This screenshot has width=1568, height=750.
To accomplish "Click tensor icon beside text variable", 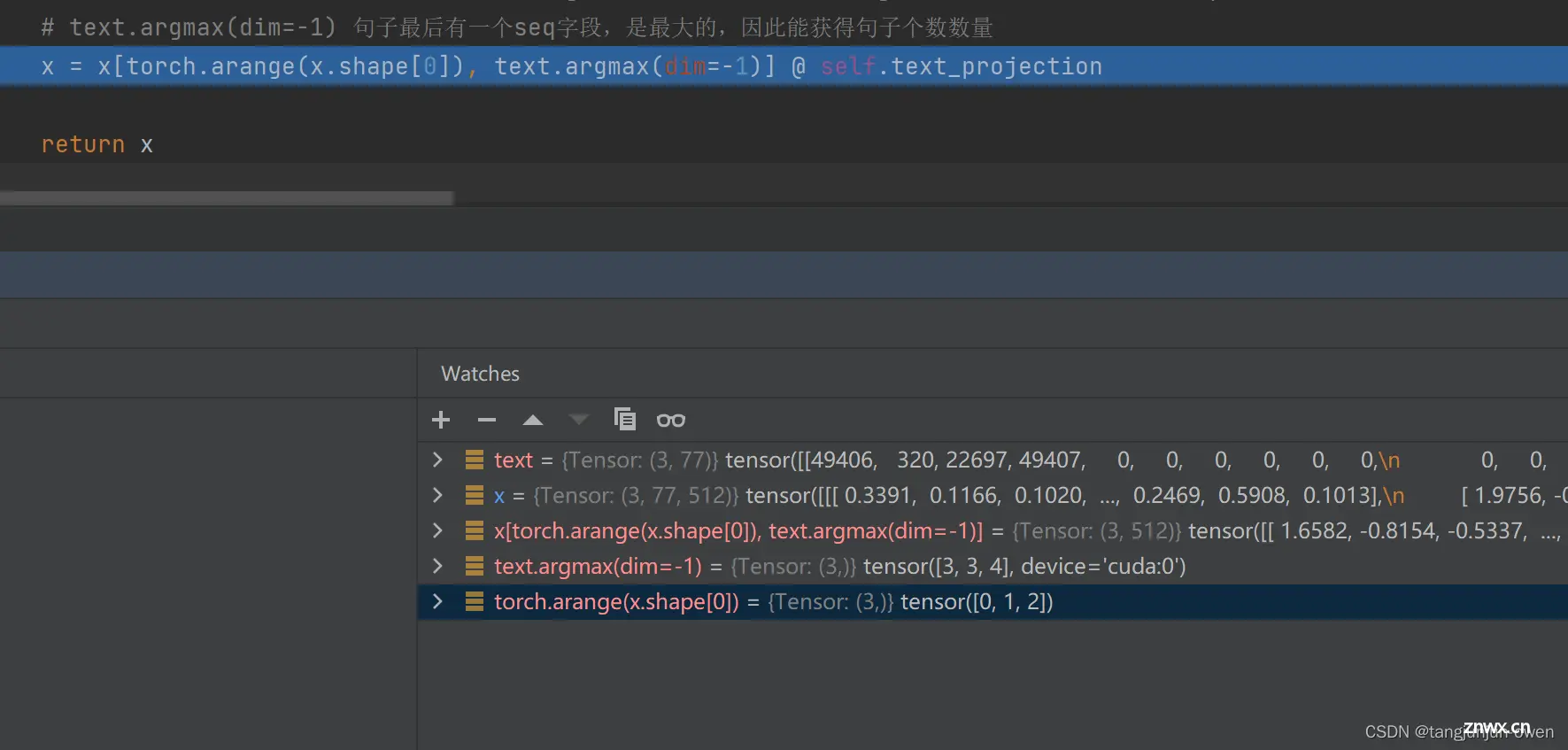I will (x=475, y=460).
